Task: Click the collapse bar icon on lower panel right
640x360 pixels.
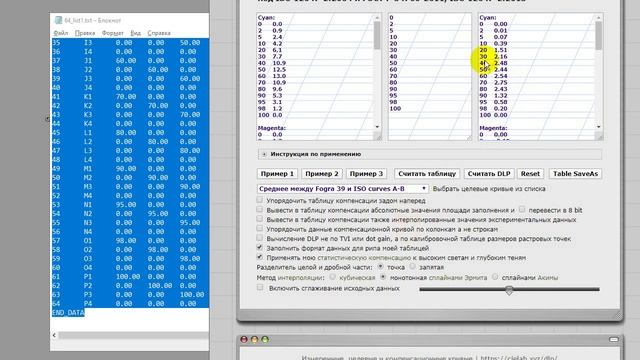Action: [614, 339]
